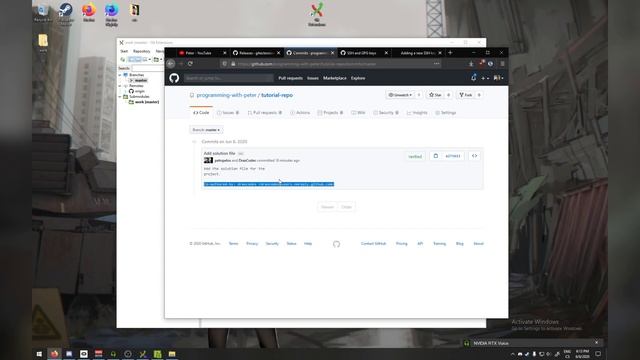Click the padlock site security icon

pos(233,64)
